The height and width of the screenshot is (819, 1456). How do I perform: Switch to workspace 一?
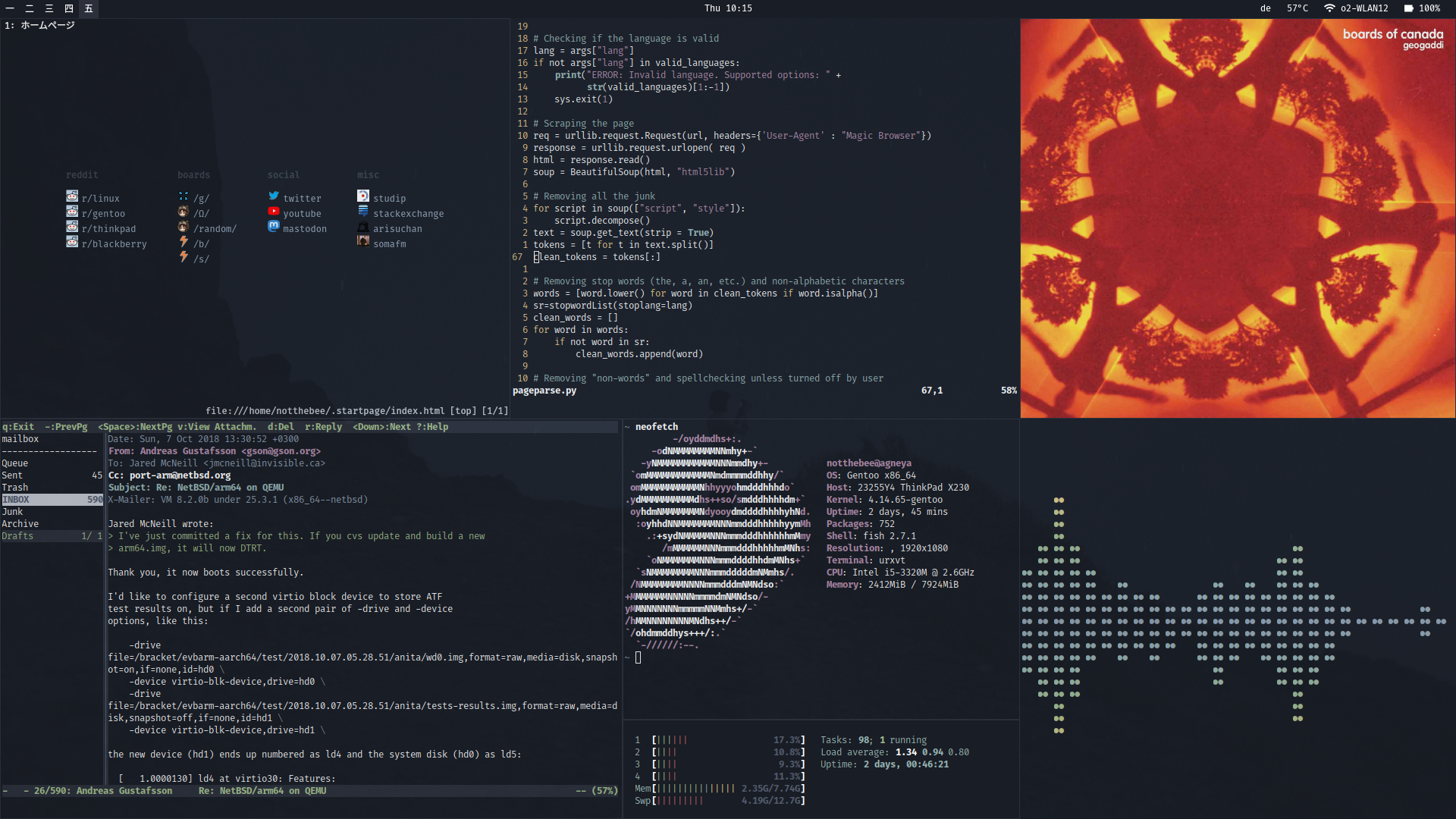10,8
